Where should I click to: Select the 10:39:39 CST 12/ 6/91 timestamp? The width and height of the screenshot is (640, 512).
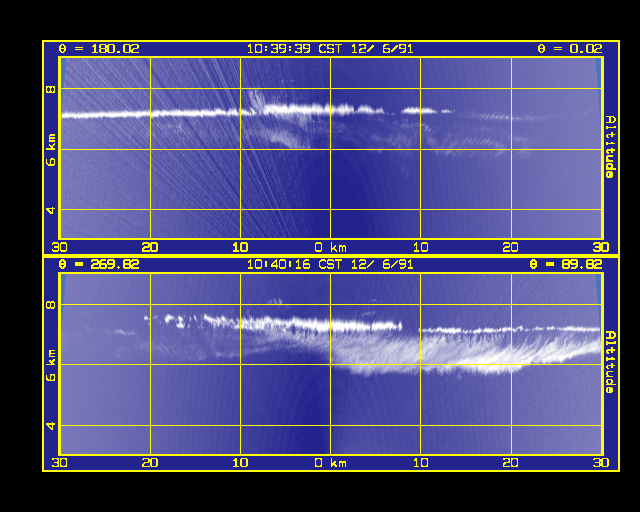pos(330,49)
